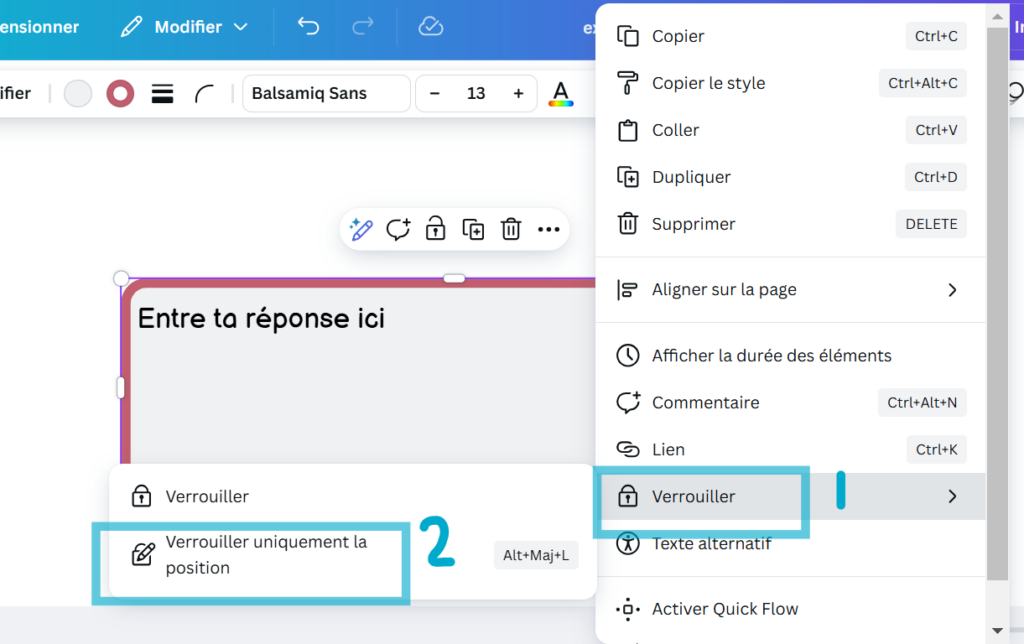Increase font size with plus button
The image size is (1024, 644).
click(519, 93)
